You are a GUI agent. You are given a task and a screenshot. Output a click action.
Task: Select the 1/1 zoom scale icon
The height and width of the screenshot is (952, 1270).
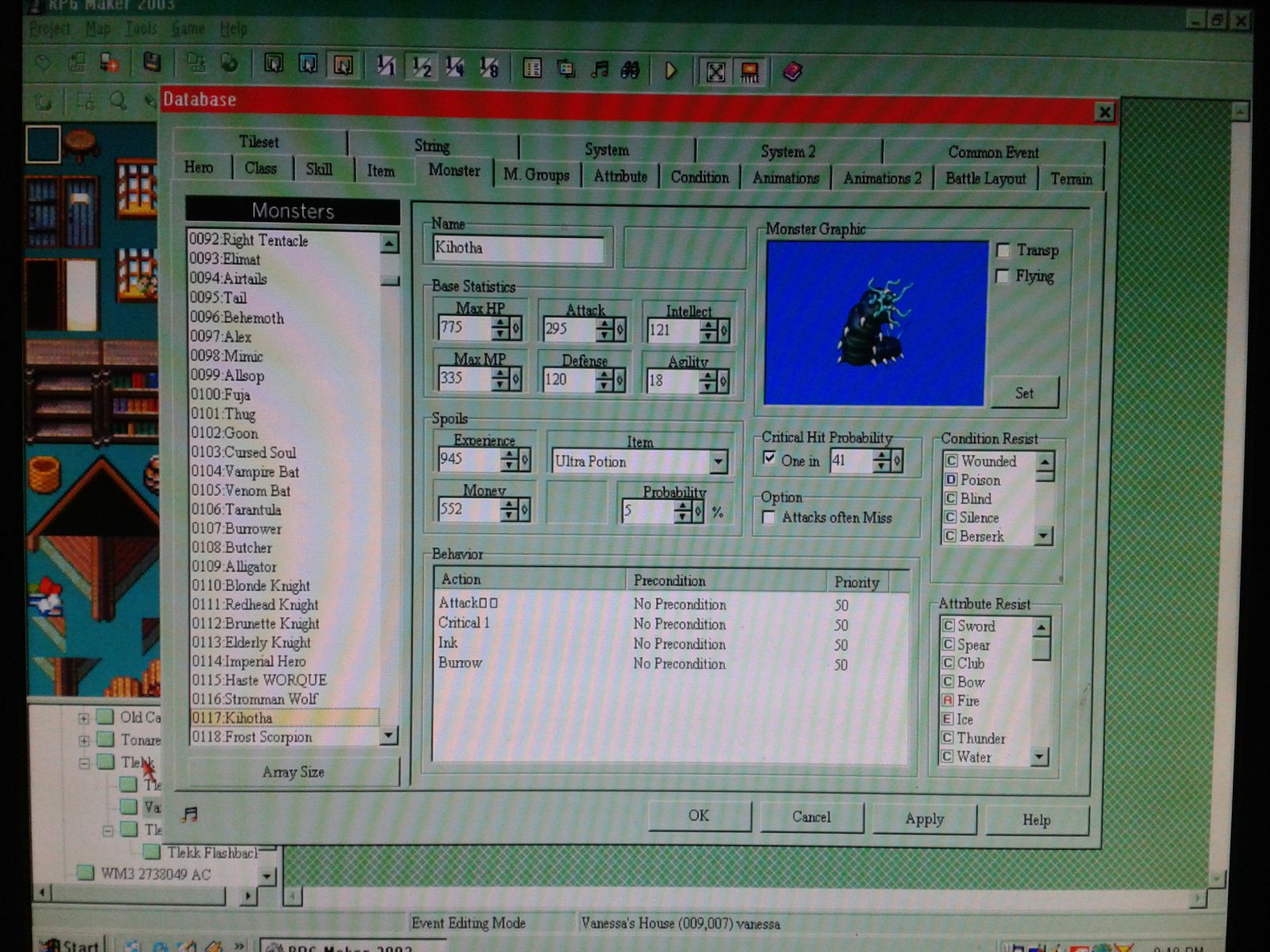[x=386, y=67]
